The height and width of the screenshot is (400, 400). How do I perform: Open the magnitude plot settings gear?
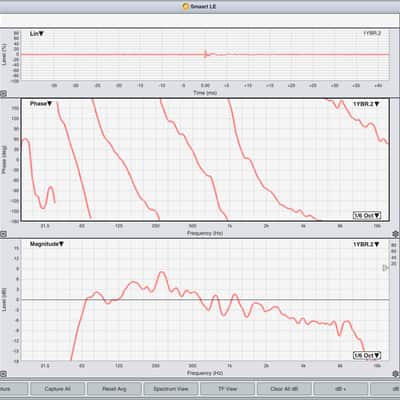(x=396, y=374)
